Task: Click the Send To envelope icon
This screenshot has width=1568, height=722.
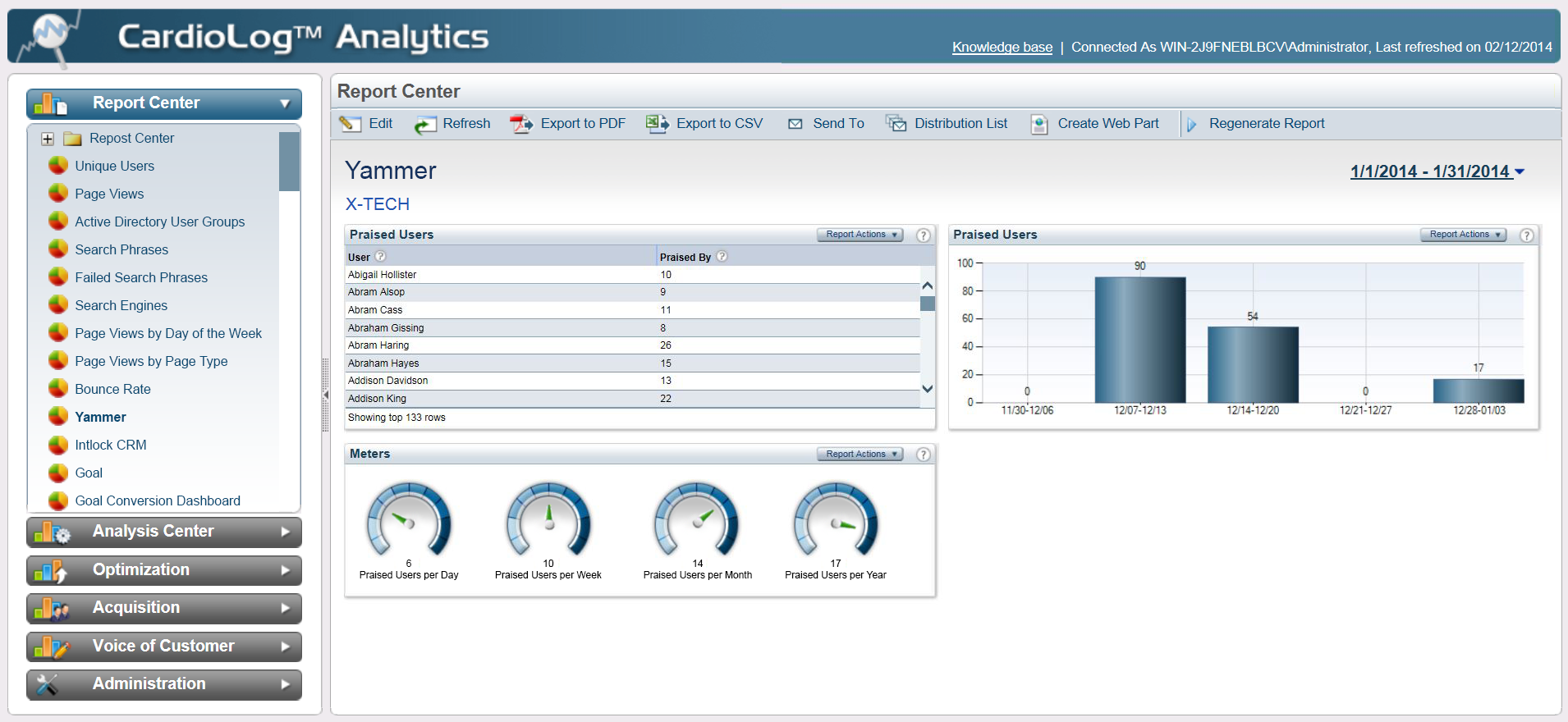Action: (795, 124)
